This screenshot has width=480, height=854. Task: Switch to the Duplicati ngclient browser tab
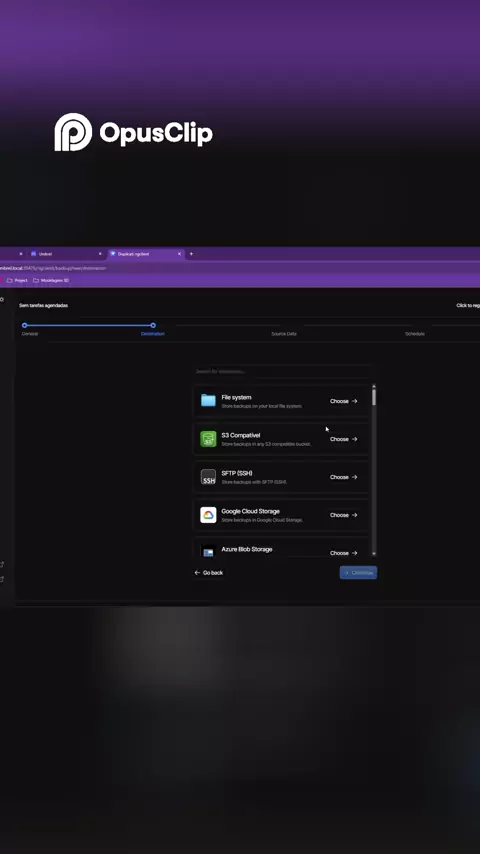(146, 254)
